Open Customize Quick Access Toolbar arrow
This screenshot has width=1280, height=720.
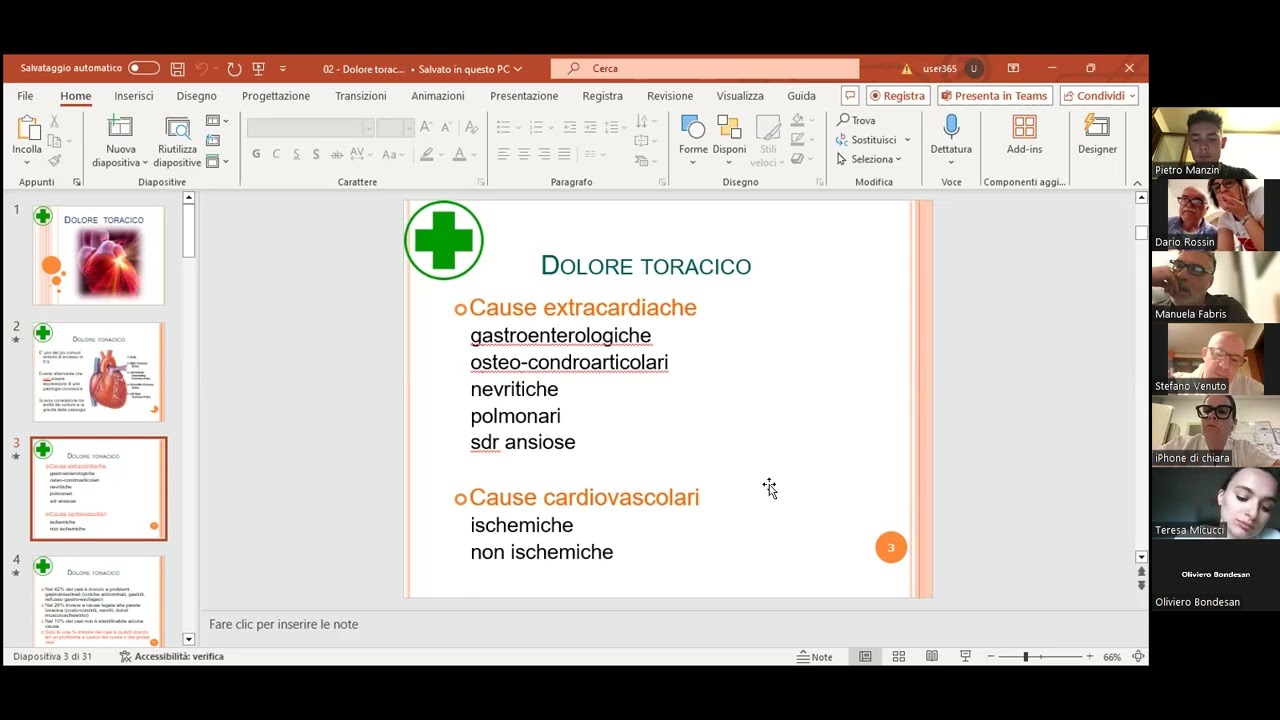(x=283, y=69)
